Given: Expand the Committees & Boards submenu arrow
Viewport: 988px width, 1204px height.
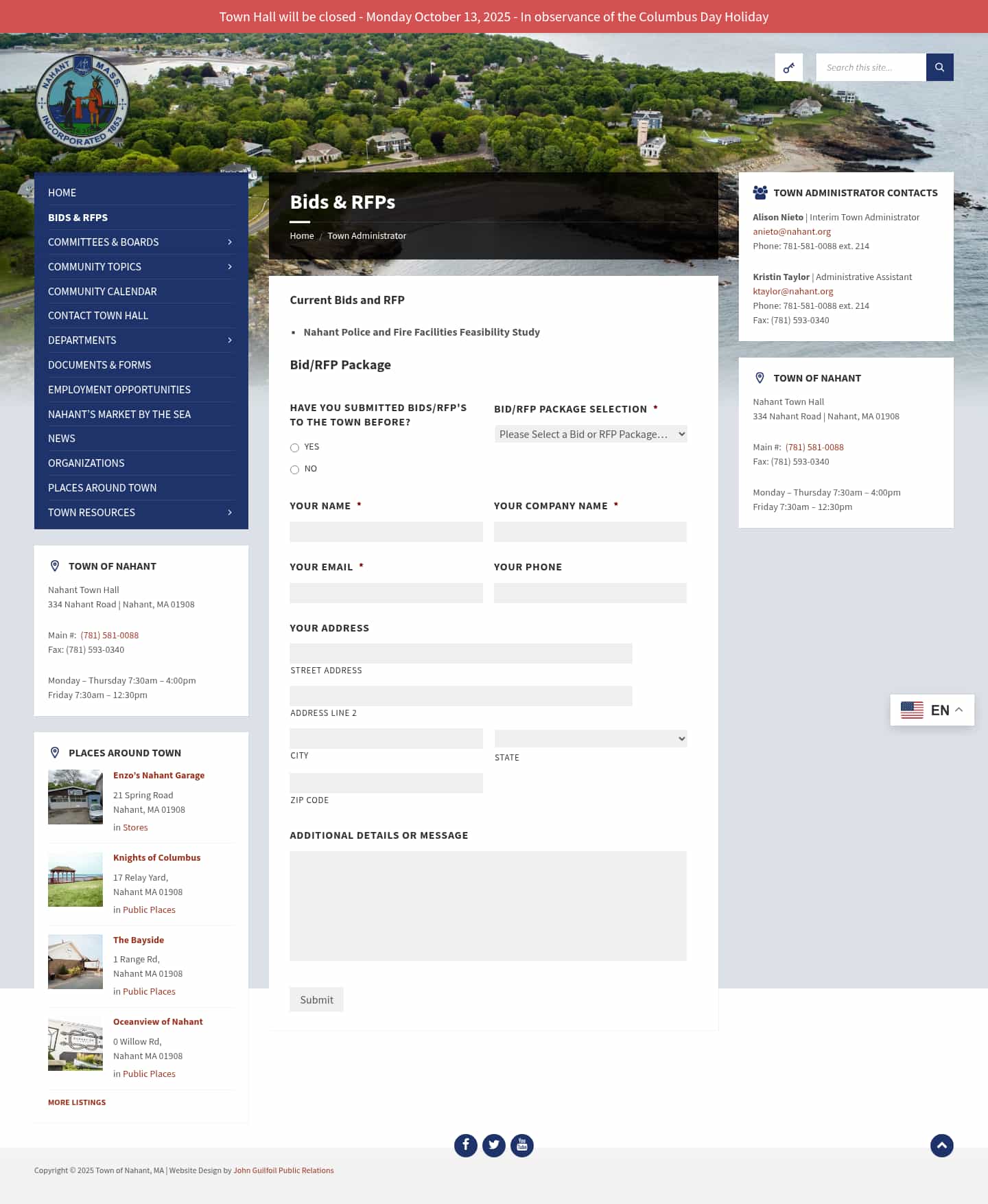Looking at the screenshot, I should (x=230, y=242).
